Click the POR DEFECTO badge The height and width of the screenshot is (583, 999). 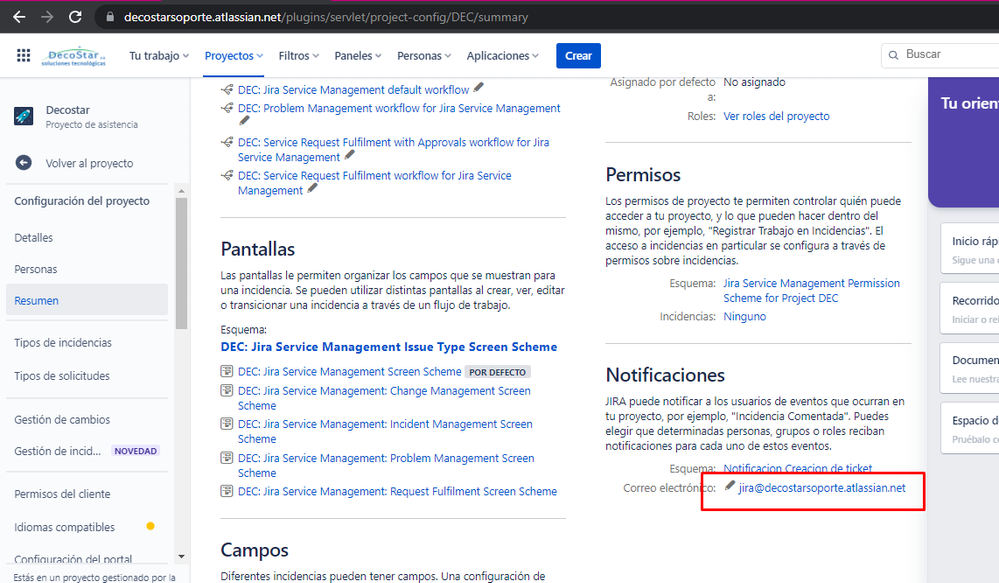coord(498,371)
